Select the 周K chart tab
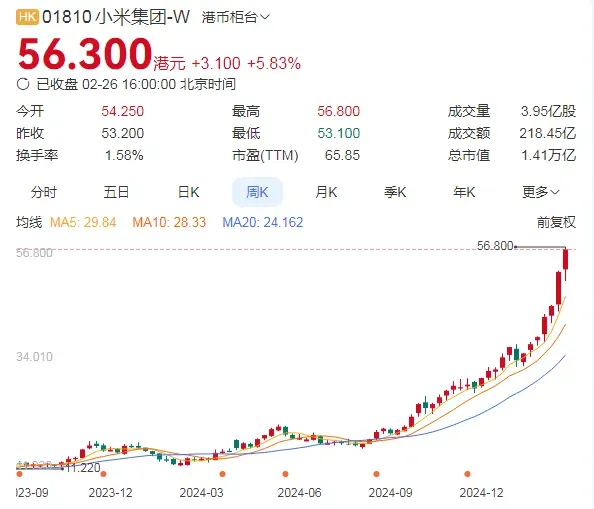This screenshot has height=509, width=594. tap(257, 192)
